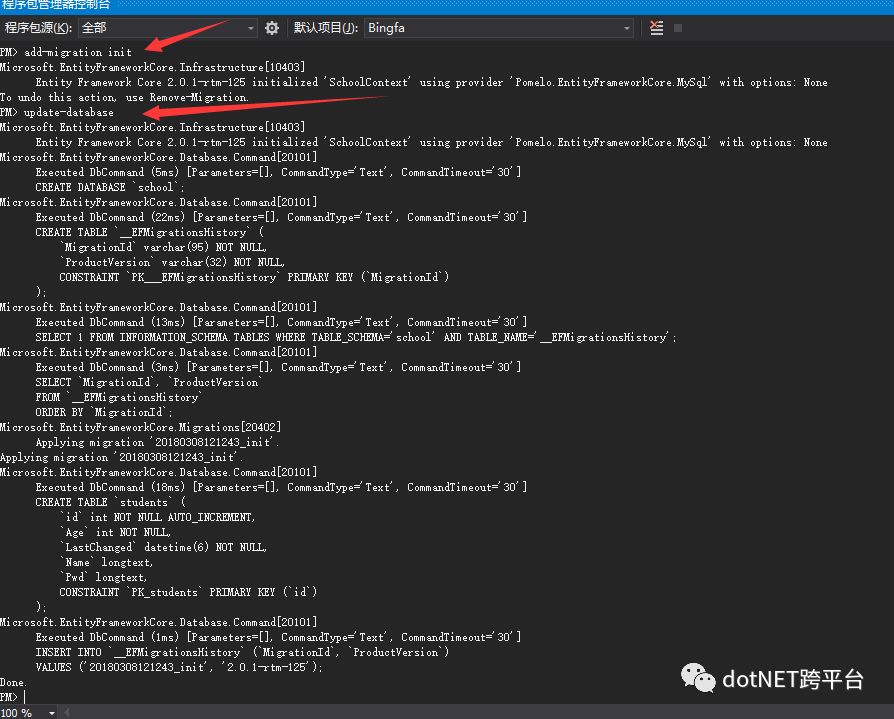Click the 'SELECT 1 FROM INFORMATION_SCHEMA.TABLES' line
The image size is (894, 719).
(x=356, y=337)
